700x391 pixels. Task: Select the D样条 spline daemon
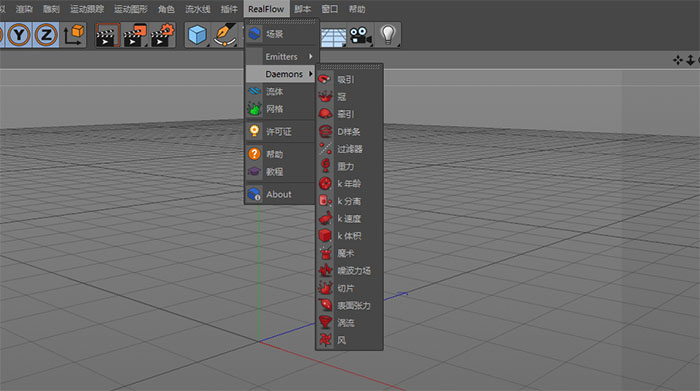(x=349, y=132)
